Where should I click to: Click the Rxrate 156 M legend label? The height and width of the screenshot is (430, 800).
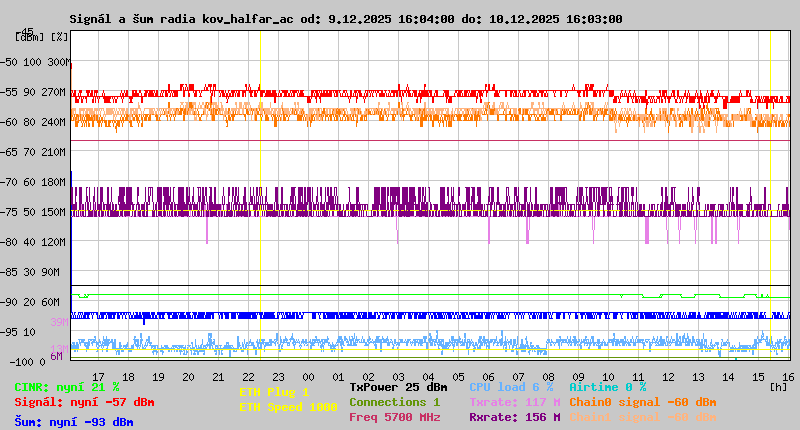[514, 417]
